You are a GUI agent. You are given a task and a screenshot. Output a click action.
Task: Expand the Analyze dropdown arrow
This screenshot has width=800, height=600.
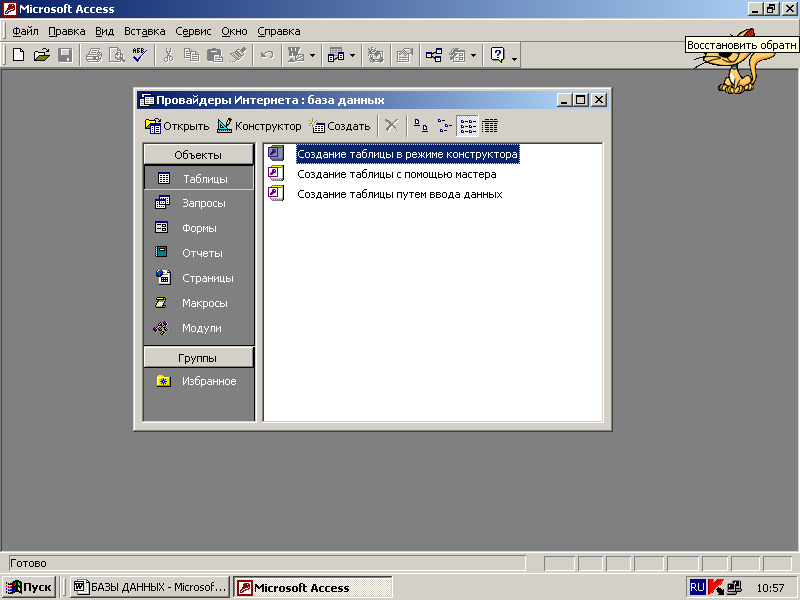tap(352, 55)
